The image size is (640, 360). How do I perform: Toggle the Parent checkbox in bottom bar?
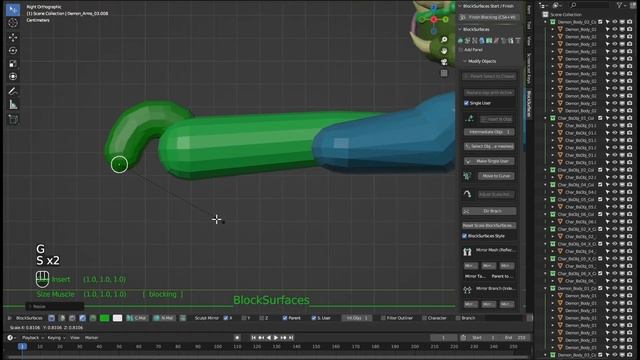click(x=285, y=318)
